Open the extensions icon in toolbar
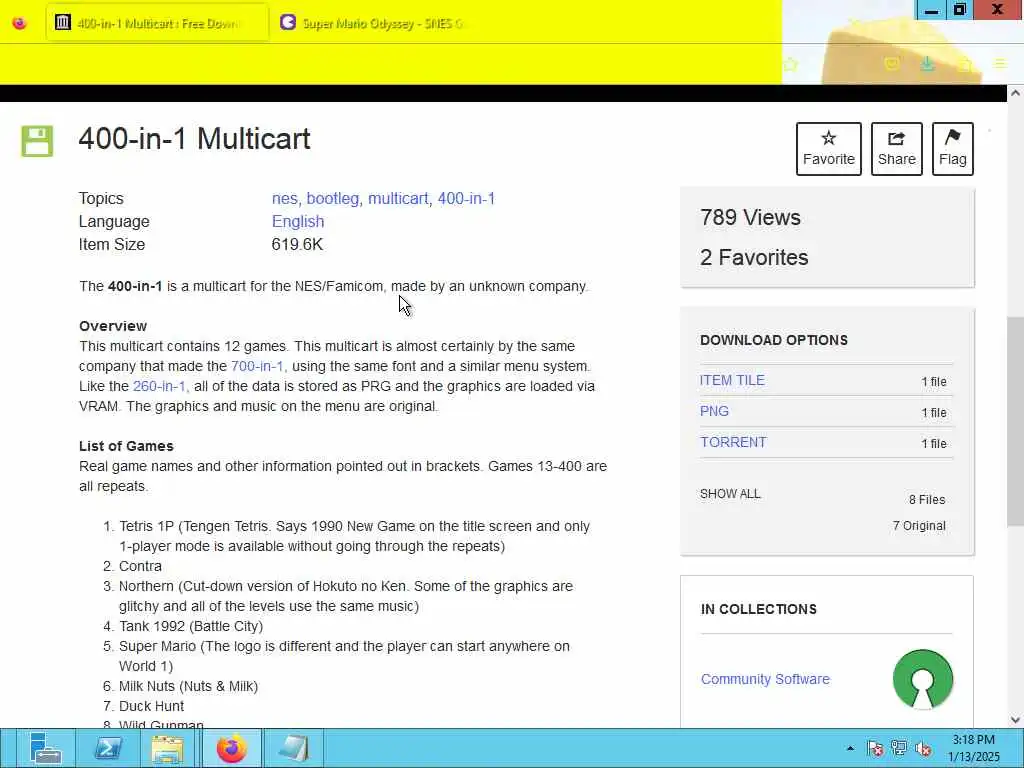This screenshot has height=768, width=1024. point(965,64)
